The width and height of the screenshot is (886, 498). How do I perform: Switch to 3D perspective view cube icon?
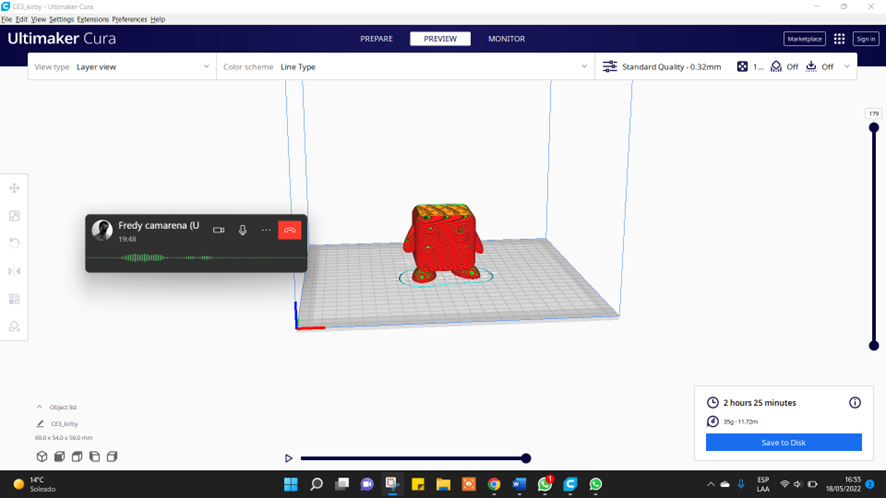[x=42, y=456]
